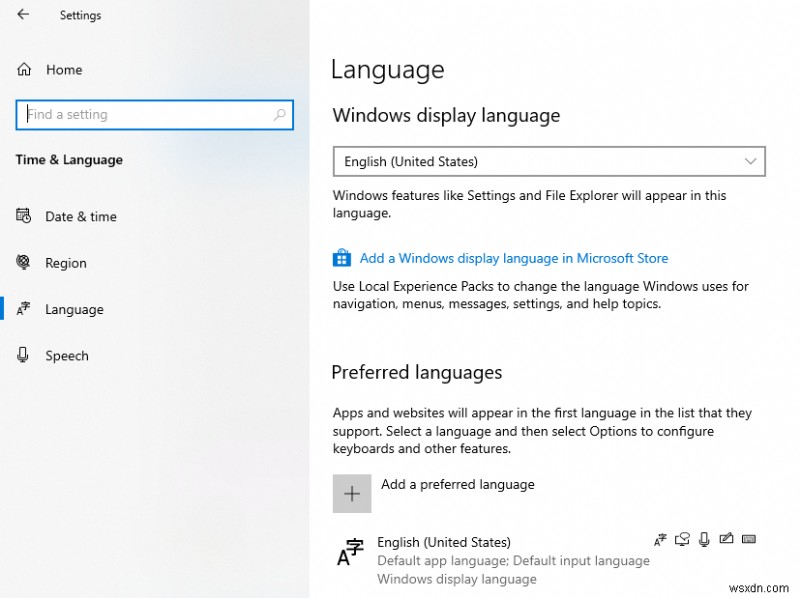The image size is (800, 598).
Task: Click the Date & time globe clock icon
Action: click(25, 216)
